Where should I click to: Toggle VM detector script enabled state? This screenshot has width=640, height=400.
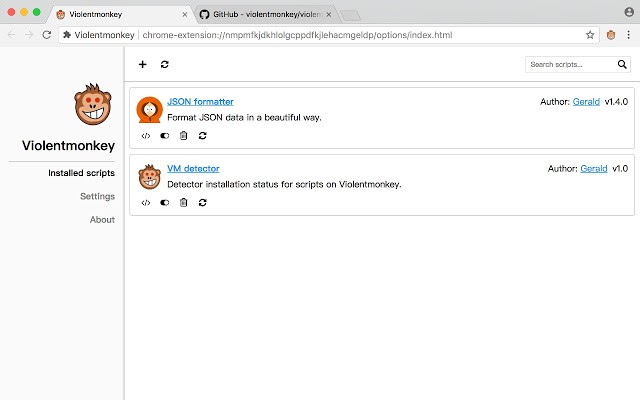(x=164, y=202)
